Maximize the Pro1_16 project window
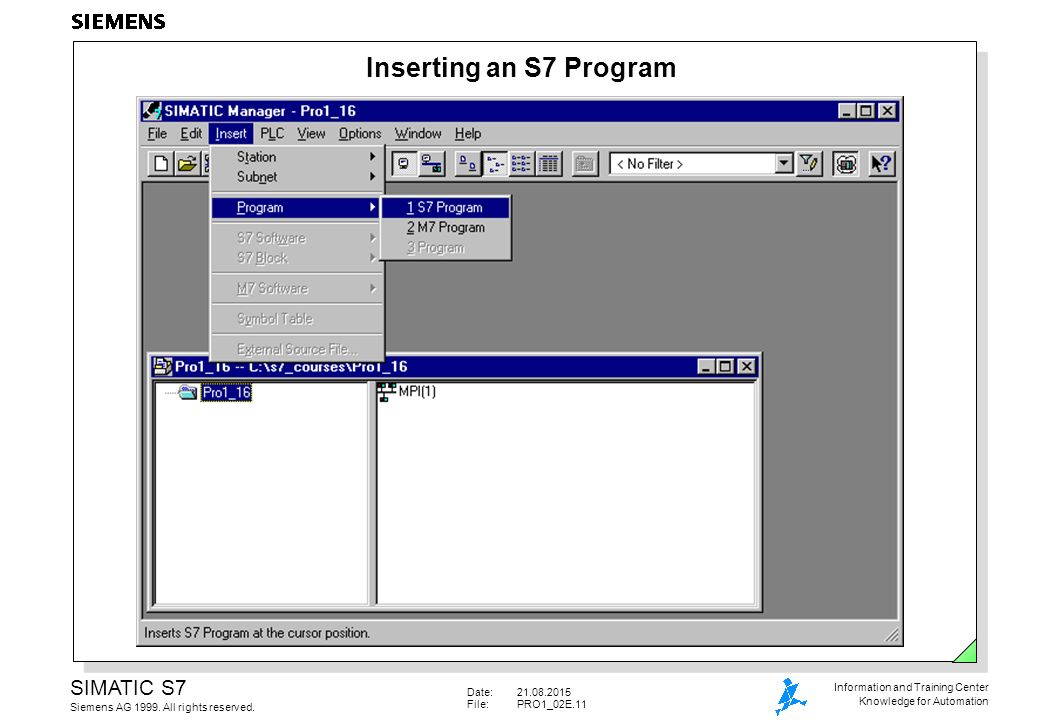 (725, 366)
